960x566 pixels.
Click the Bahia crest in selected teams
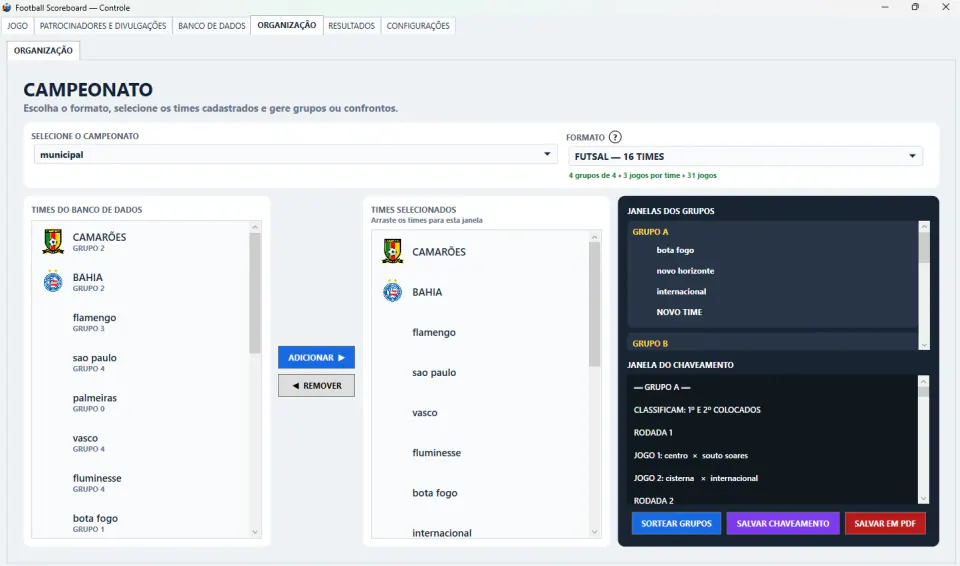392,291
